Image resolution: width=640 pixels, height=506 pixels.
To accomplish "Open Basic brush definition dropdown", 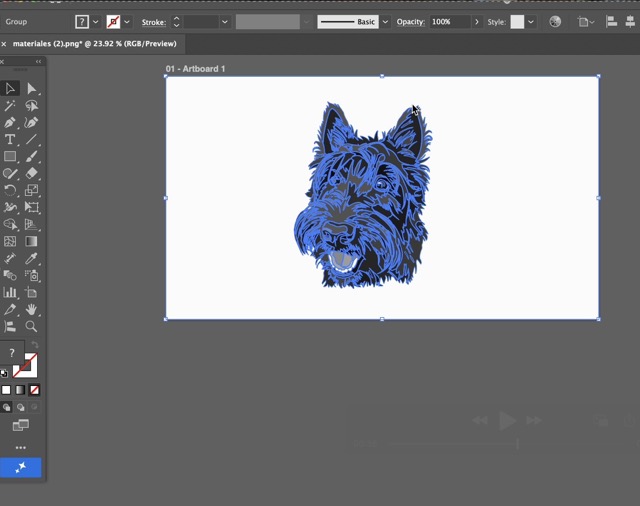I will [x=385, y=22].
